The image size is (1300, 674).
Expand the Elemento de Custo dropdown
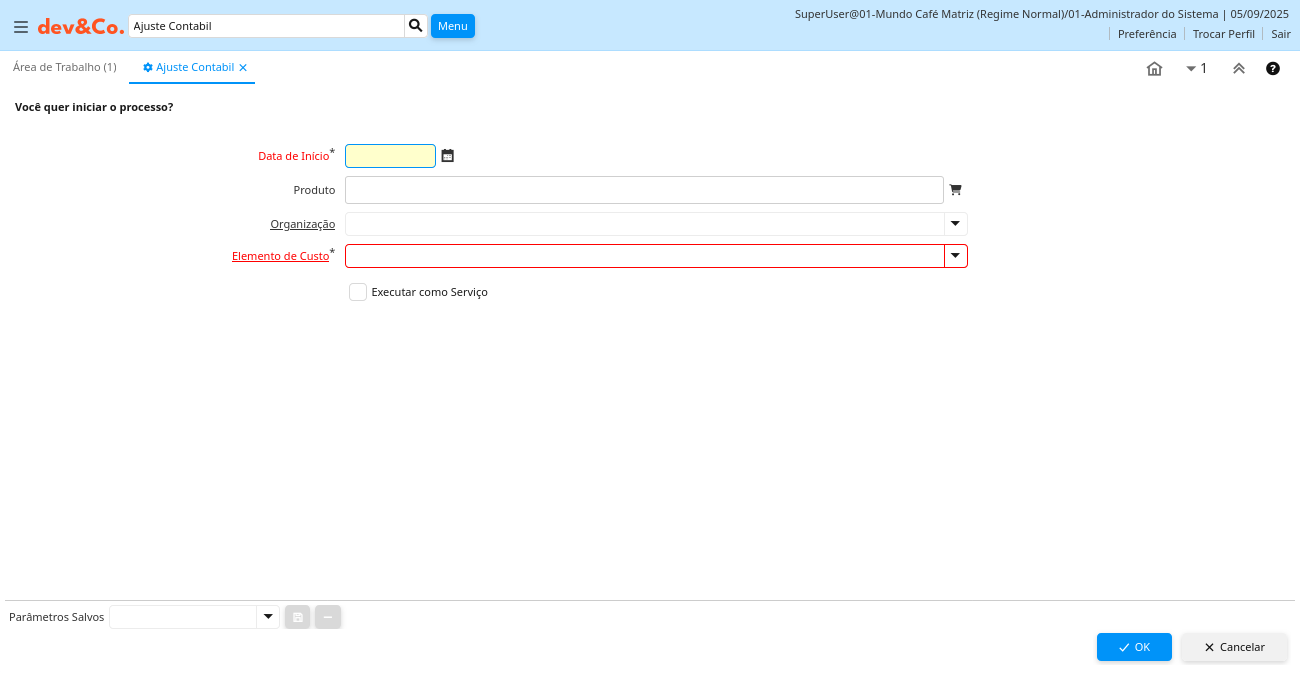coord(955,256)
